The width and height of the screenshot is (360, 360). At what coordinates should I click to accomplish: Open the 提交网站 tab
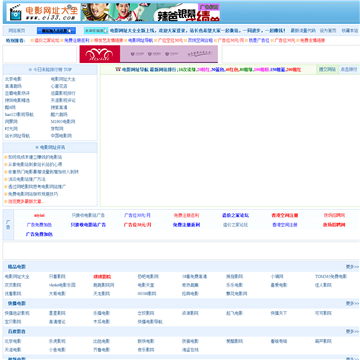[327, 69]
